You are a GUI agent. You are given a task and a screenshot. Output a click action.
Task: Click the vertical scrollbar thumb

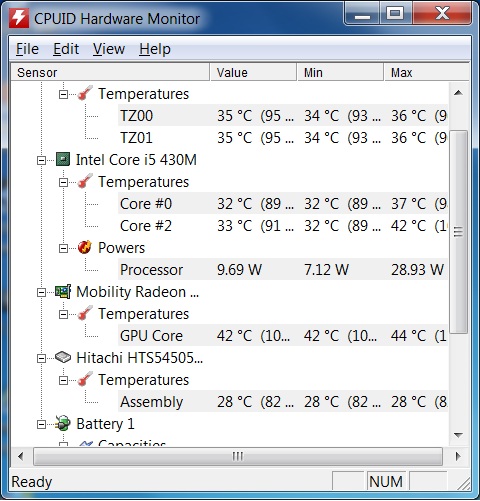[x=458, y=232]
